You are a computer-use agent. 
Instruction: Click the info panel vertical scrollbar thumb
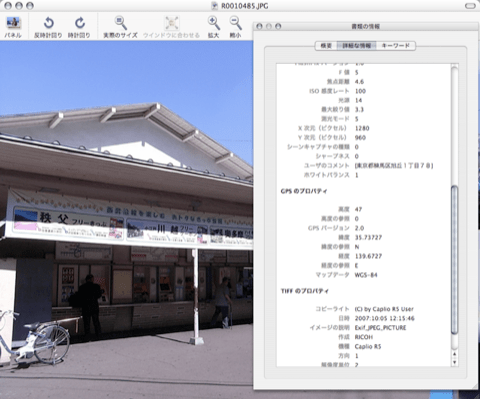[454, 260]
